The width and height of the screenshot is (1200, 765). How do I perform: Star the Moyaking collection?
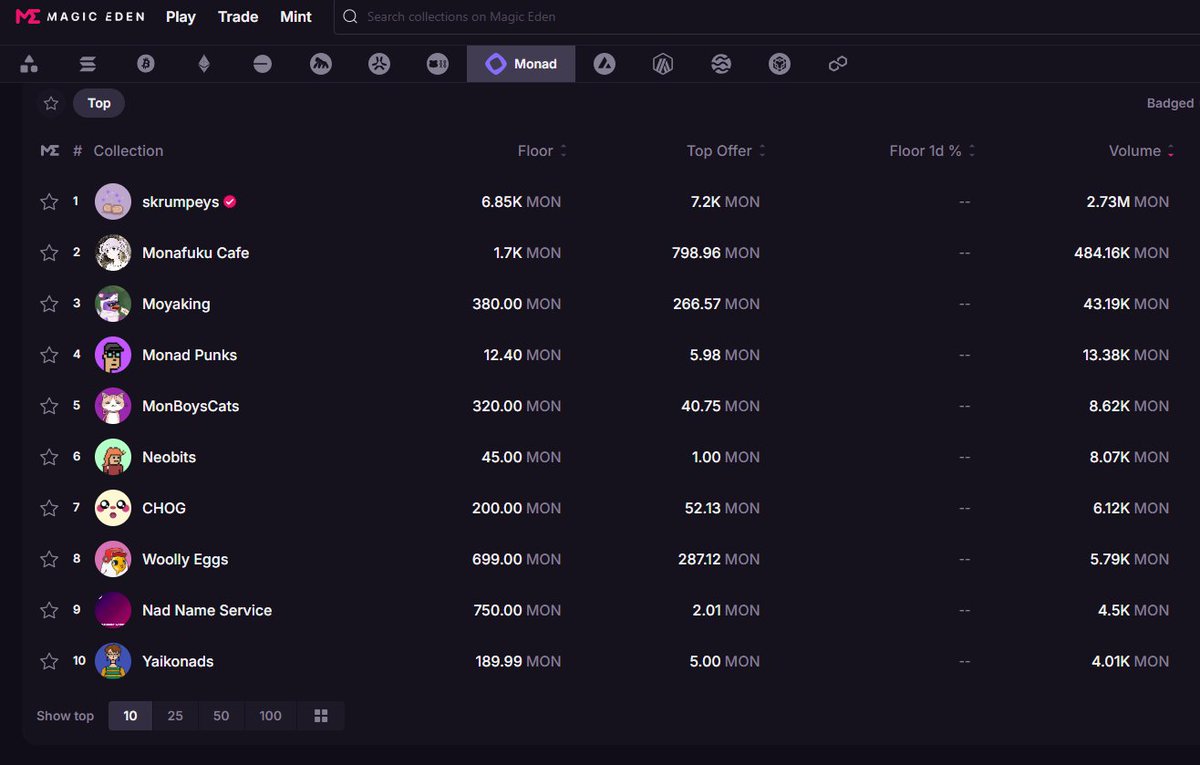tap(49, 304)
